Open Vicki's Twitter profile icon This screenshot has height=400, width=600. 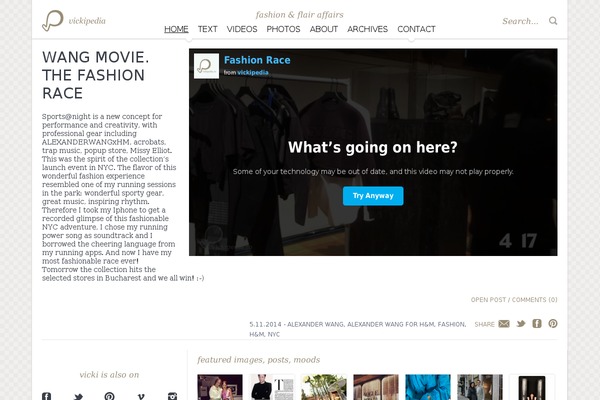point(78,396)
